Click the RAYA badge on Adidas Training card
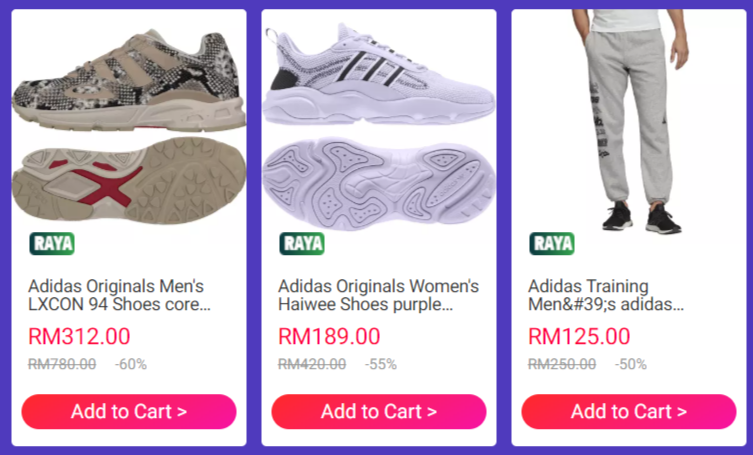 pyautogui.click(x=552, y=244)
